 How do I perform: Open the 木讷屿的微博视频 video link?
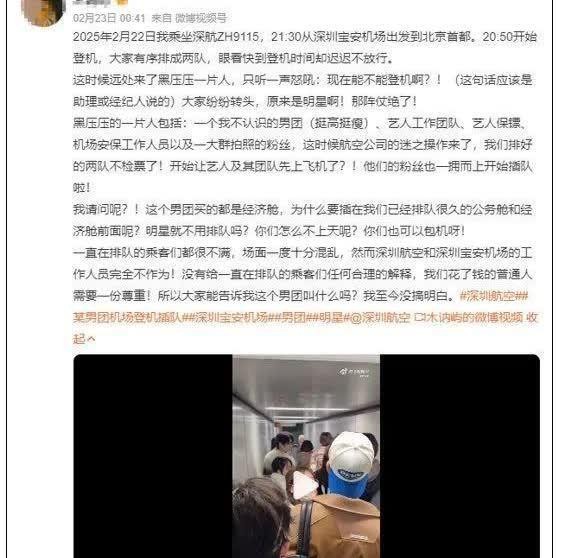[x=473, y=318]
